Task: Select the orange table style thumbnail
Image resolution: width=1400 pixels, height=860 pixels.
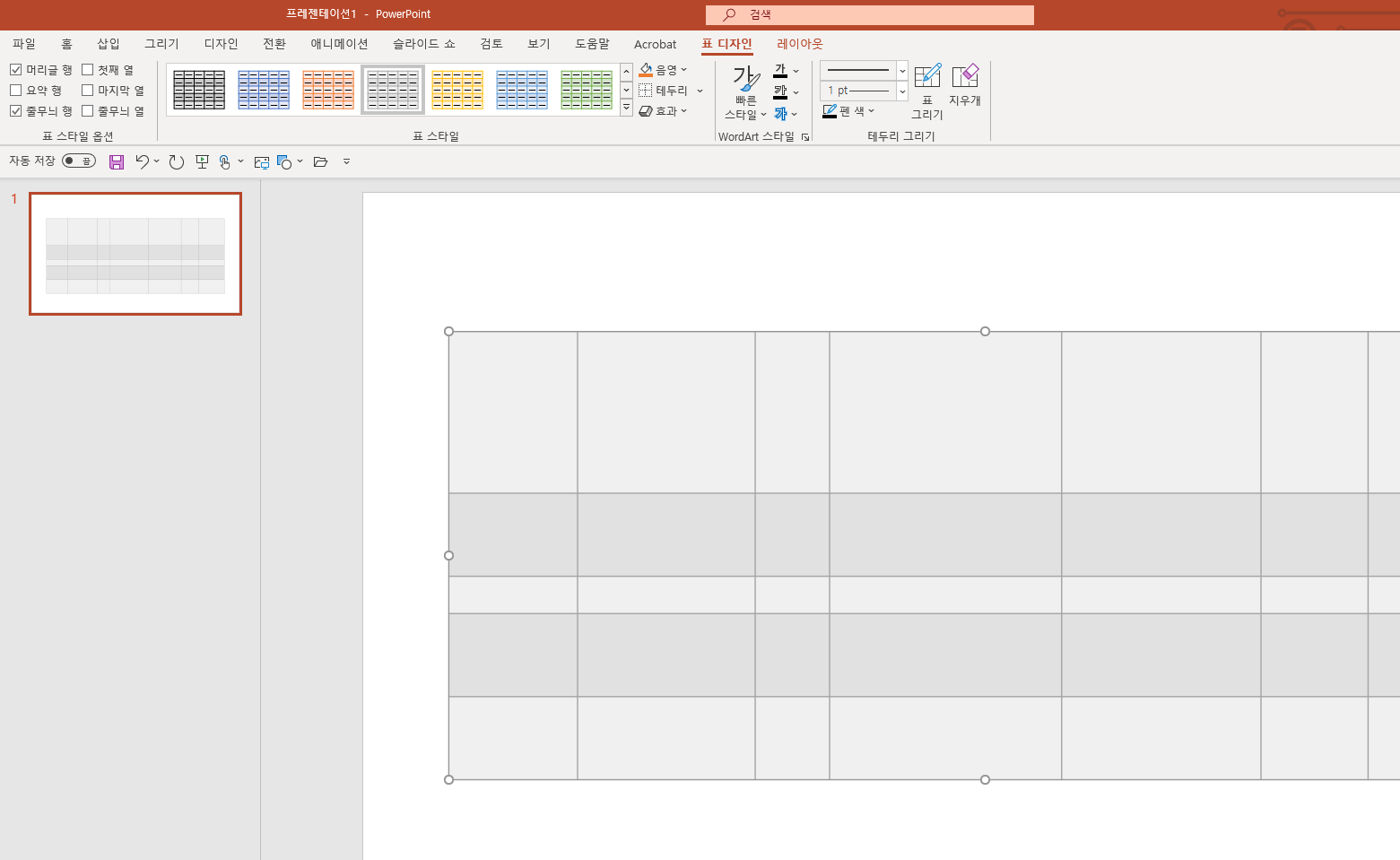Action: (x=328, y=90)
